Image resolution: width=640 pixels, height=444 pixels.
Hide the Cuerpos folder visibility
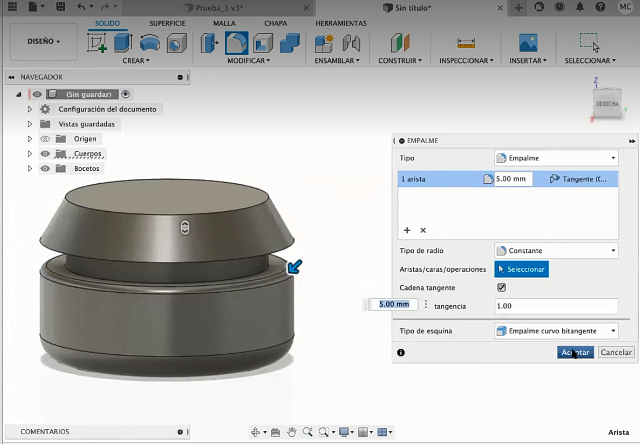point(45,154)
